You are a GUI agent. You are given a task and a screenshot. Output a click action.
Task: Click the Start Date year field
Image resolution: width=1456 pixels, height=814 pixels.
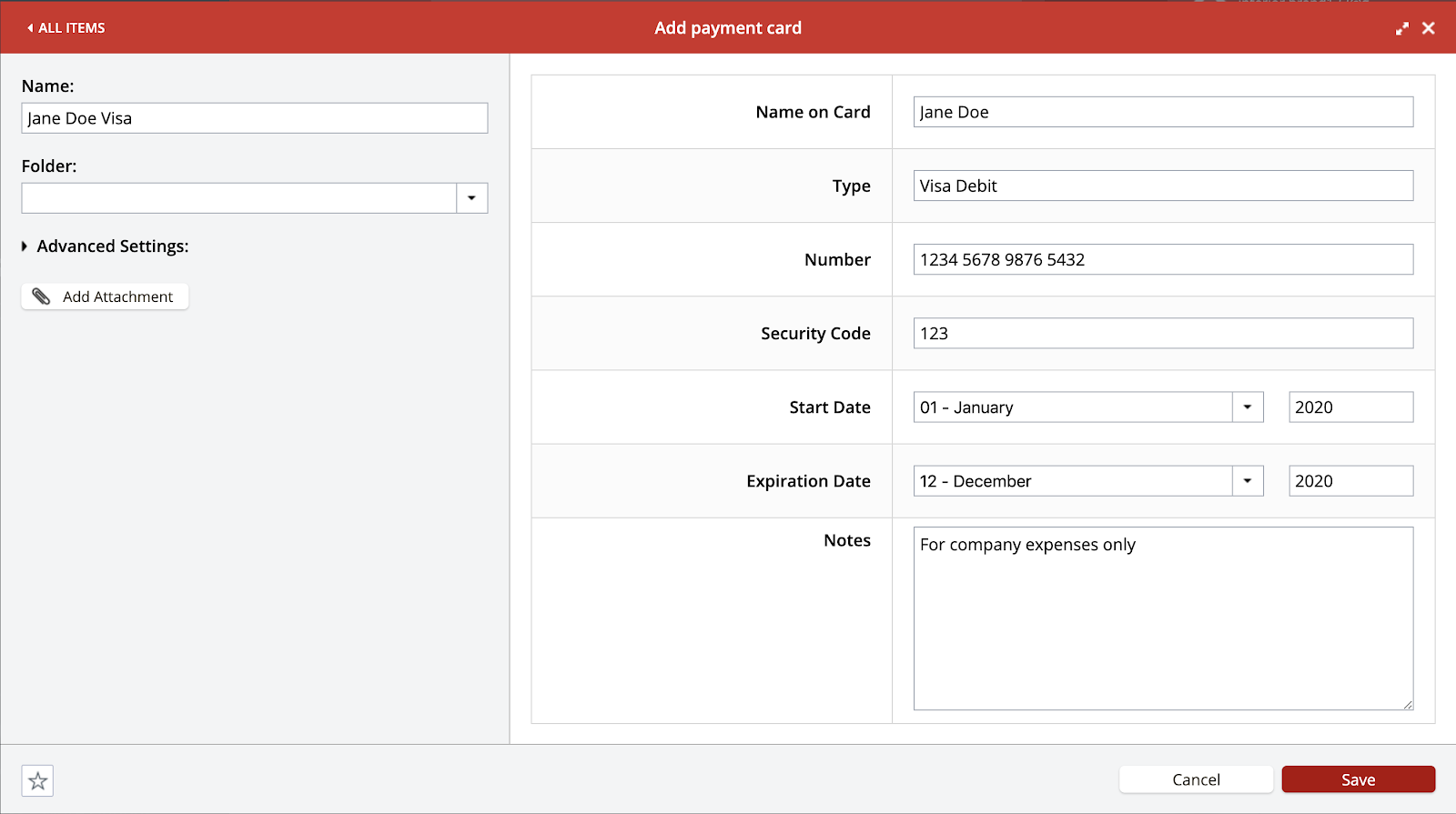pyautogui.click(x=1351, y=407)
